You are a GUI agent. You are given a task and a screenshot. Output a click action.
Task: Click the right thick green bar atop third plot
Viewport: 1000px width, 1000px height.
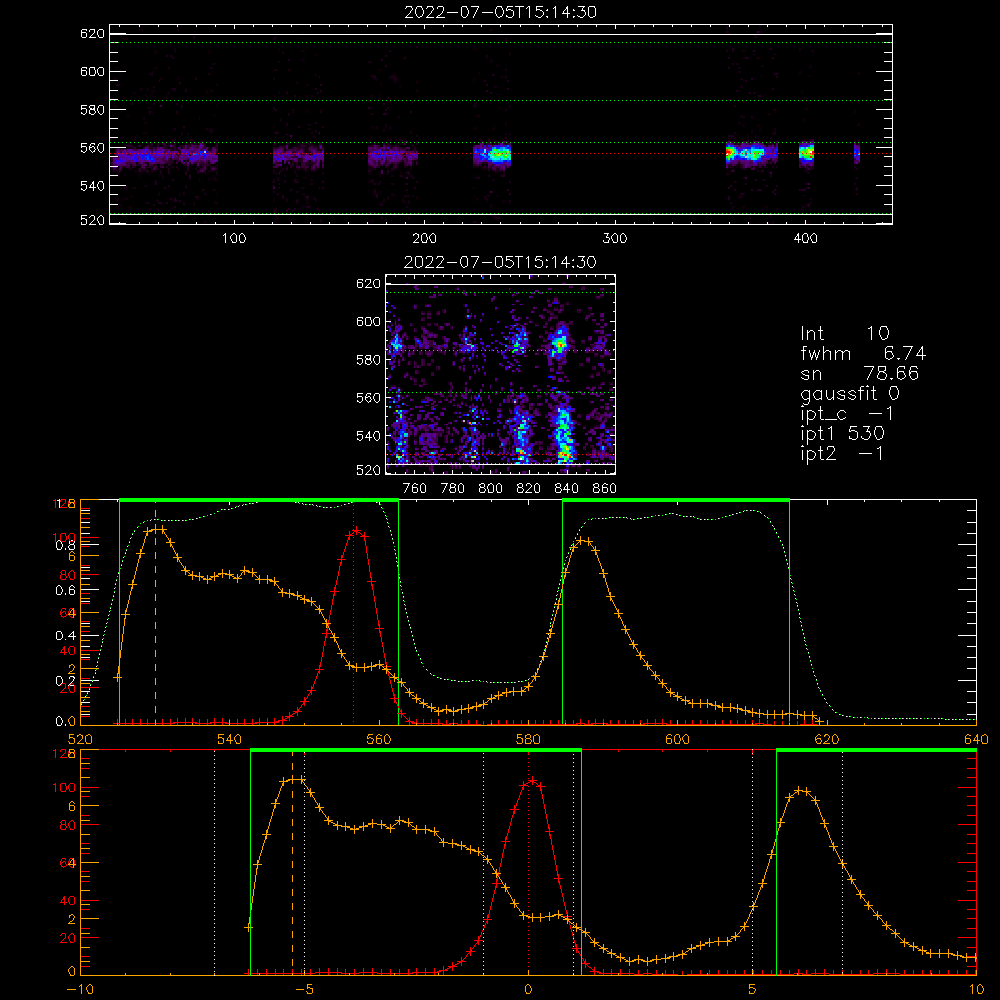[676, 501]
